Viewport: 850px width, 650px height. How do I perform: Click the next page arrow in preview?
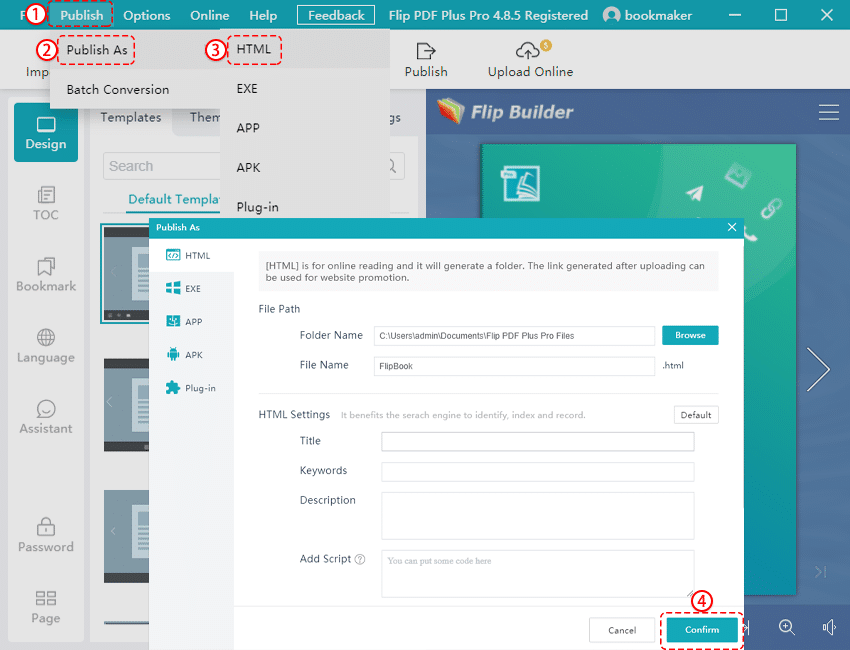tap(818, 369)
